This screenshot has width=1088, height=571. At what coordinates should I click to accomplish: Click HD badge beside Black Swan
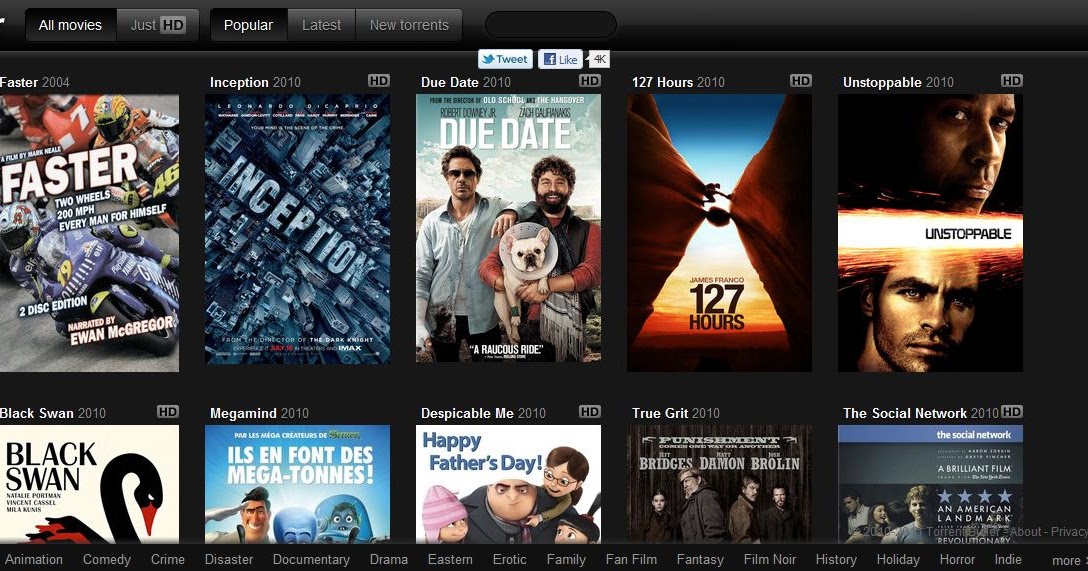click(x=168, y=412)
